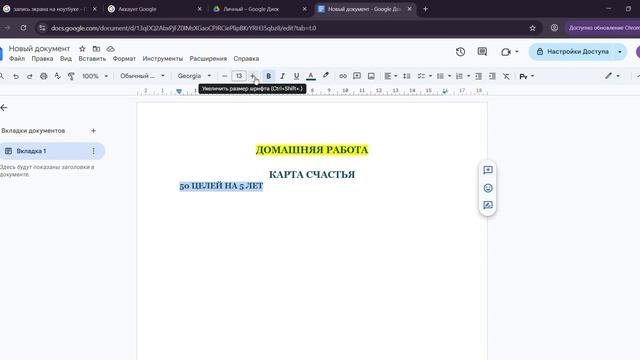The height and width of the screenshot is (360, 640).
Task: Suggest edits on selected text
Action: click(x=488, y=205)
